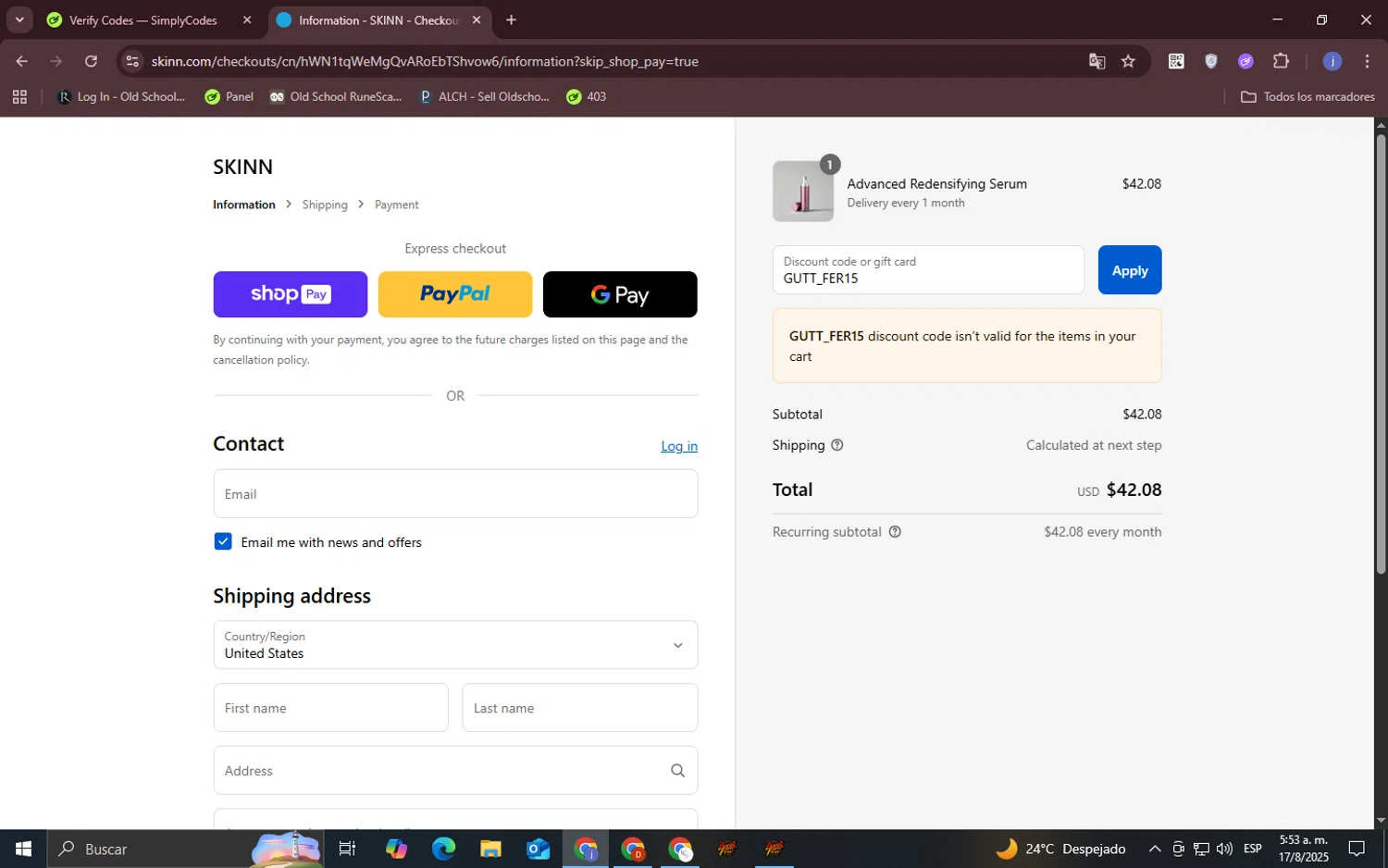Click the recurring subtotal help icon
This screenshot has width=1388, height=868.
(x=895, y=532)
